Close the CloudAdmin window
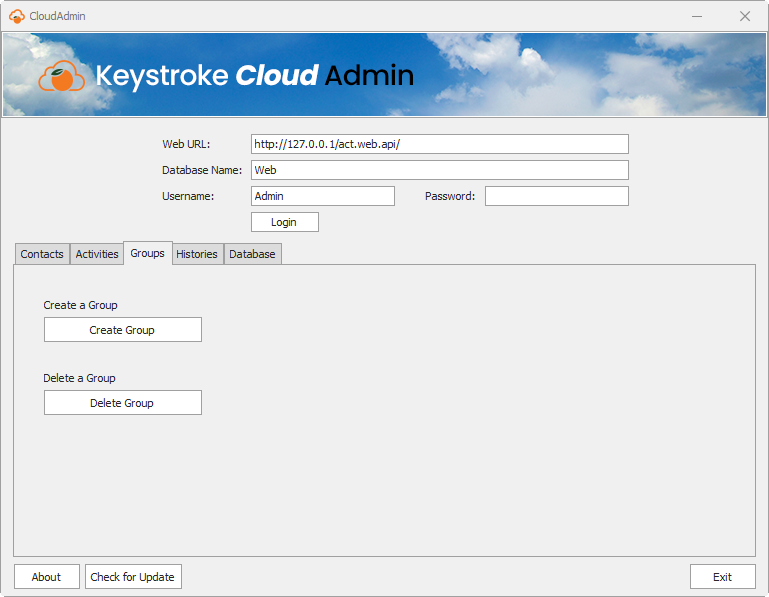This screenshot has height=597, width=769. tap(745, 16)
